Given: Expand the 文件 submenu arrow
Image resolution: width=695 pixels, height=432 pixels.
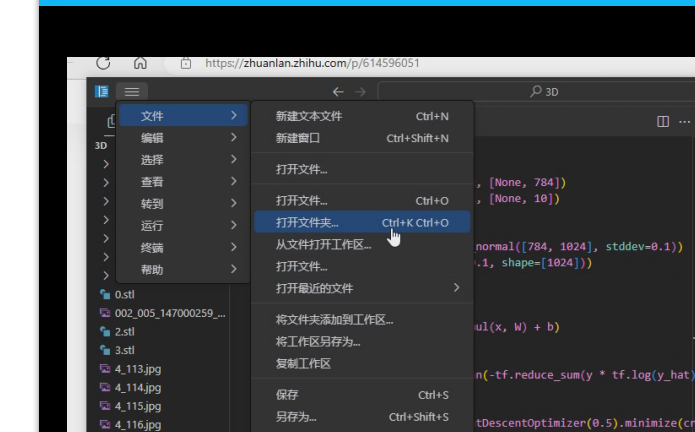Looking at the screenshot, I should 234,116.
